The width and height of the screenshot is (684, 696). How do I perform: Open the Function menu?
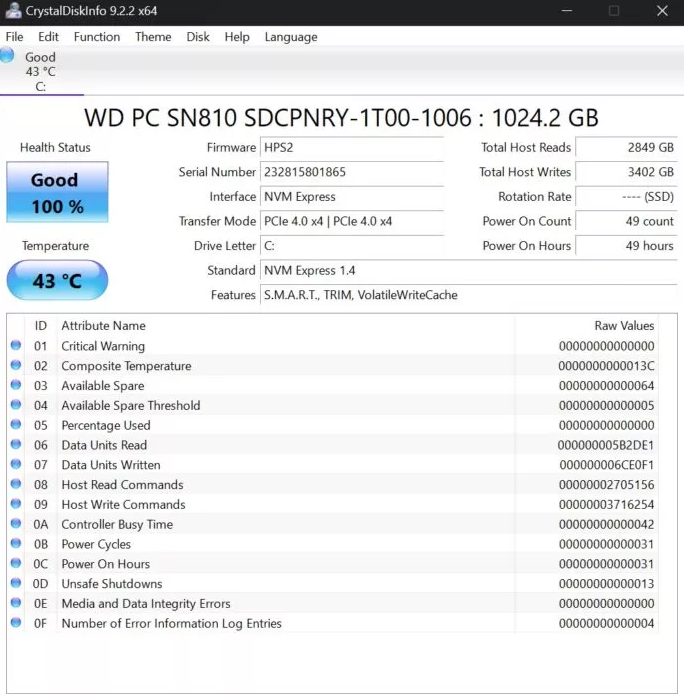97,37
